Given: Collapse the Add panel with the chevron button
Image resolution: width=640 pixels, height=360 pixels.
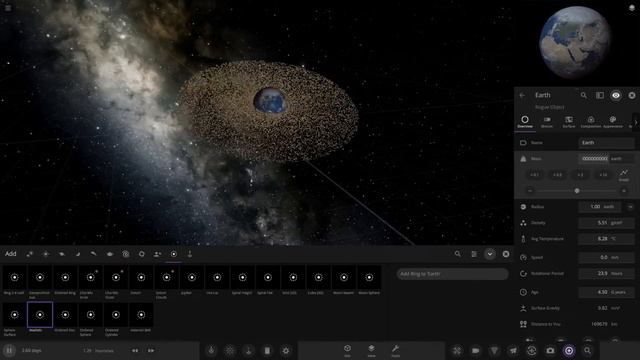Looking at the screenshot, I should (x=490, y=254).
